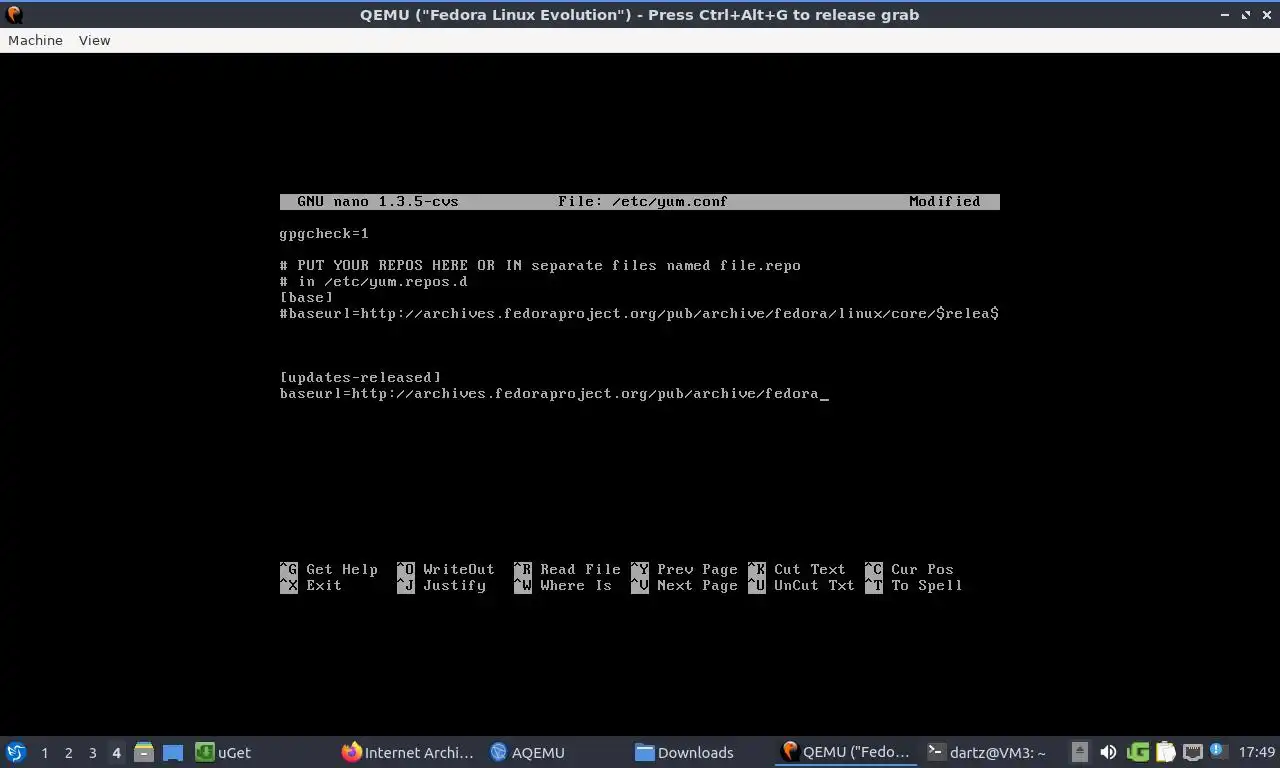
Task: Click the '# in /etc/yum.repos.d' comment line
Action: (x=374, y=281)
